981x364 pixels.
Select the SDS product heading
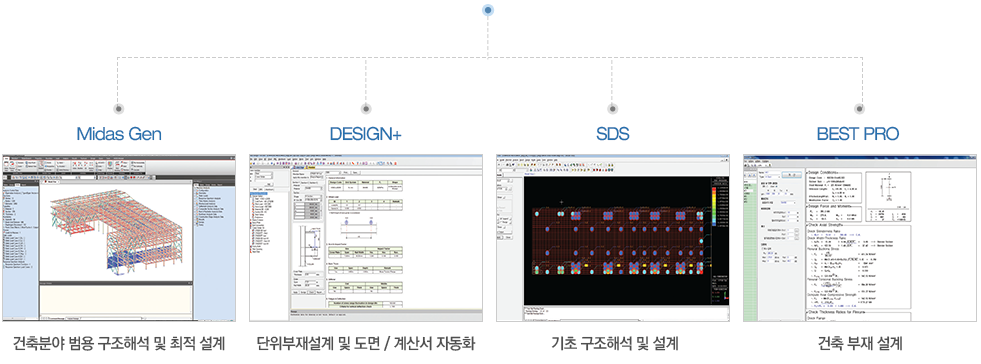[x=612, y=134]
